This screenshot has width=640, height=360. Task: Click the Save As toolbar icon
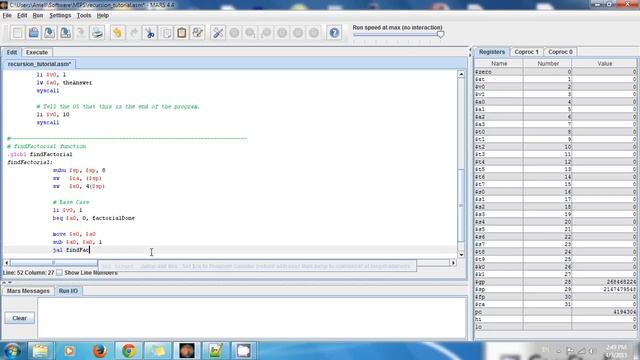65,33
